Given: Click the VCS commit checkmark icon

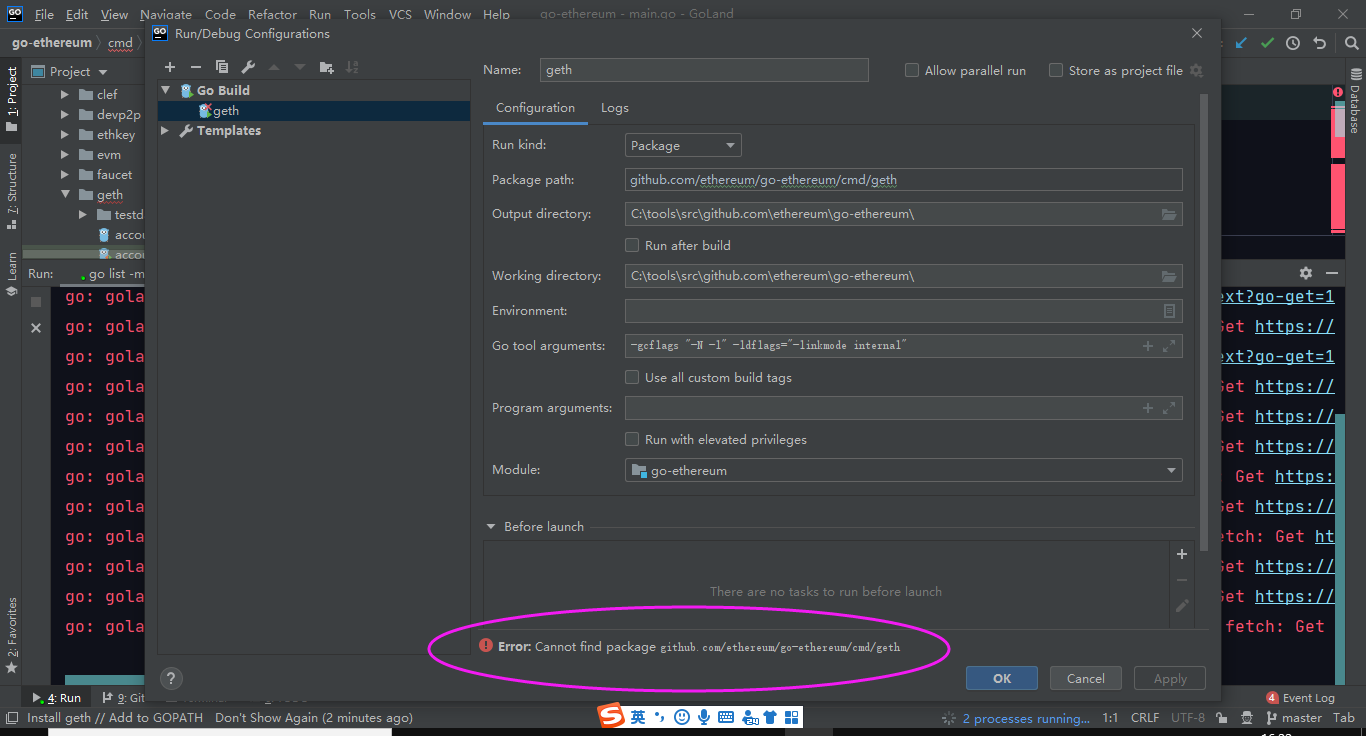Looking at the screenshot, I should point(1267,43).
